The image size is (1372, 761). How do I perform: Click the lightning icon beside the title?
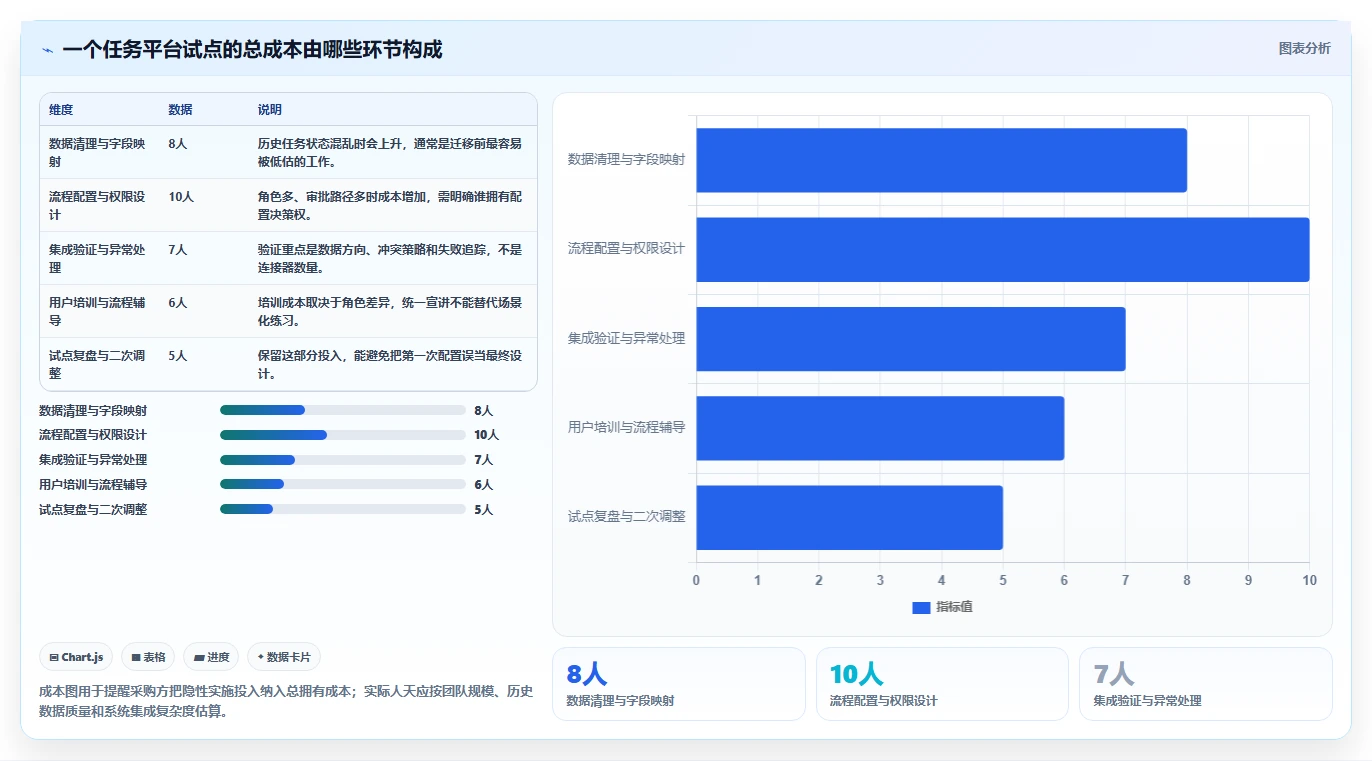(x=47, y=50)
